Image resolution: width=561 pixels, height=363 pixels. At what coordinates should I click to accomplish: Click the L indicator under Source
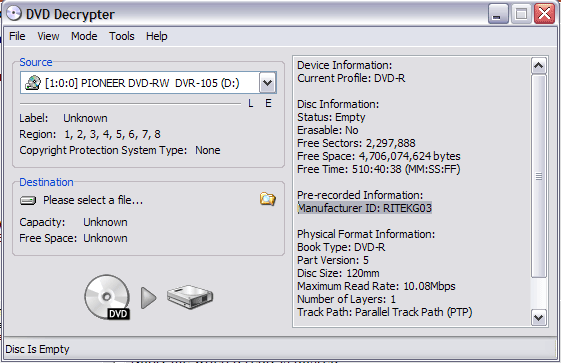pos(251,104)
